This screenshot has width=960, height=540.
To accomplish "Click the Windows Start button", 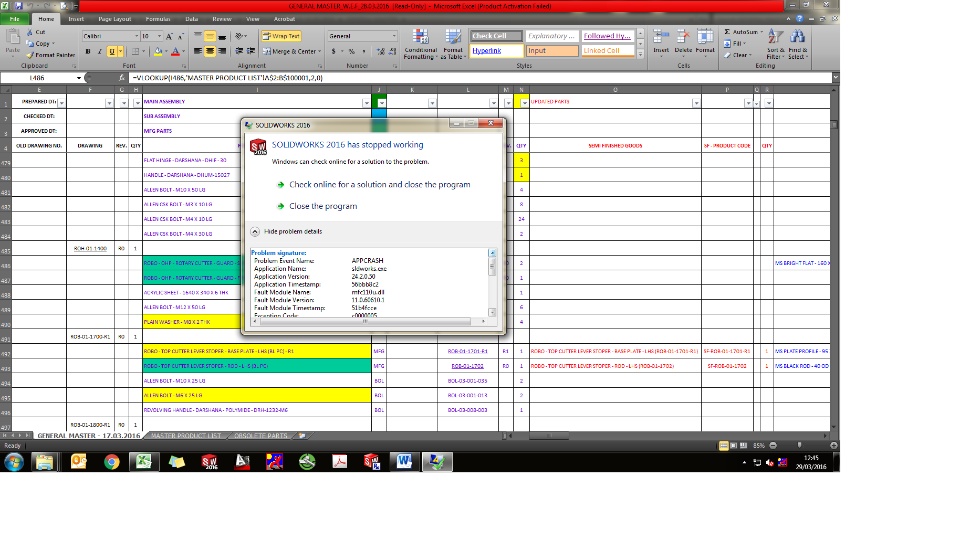I will [13, 462].
